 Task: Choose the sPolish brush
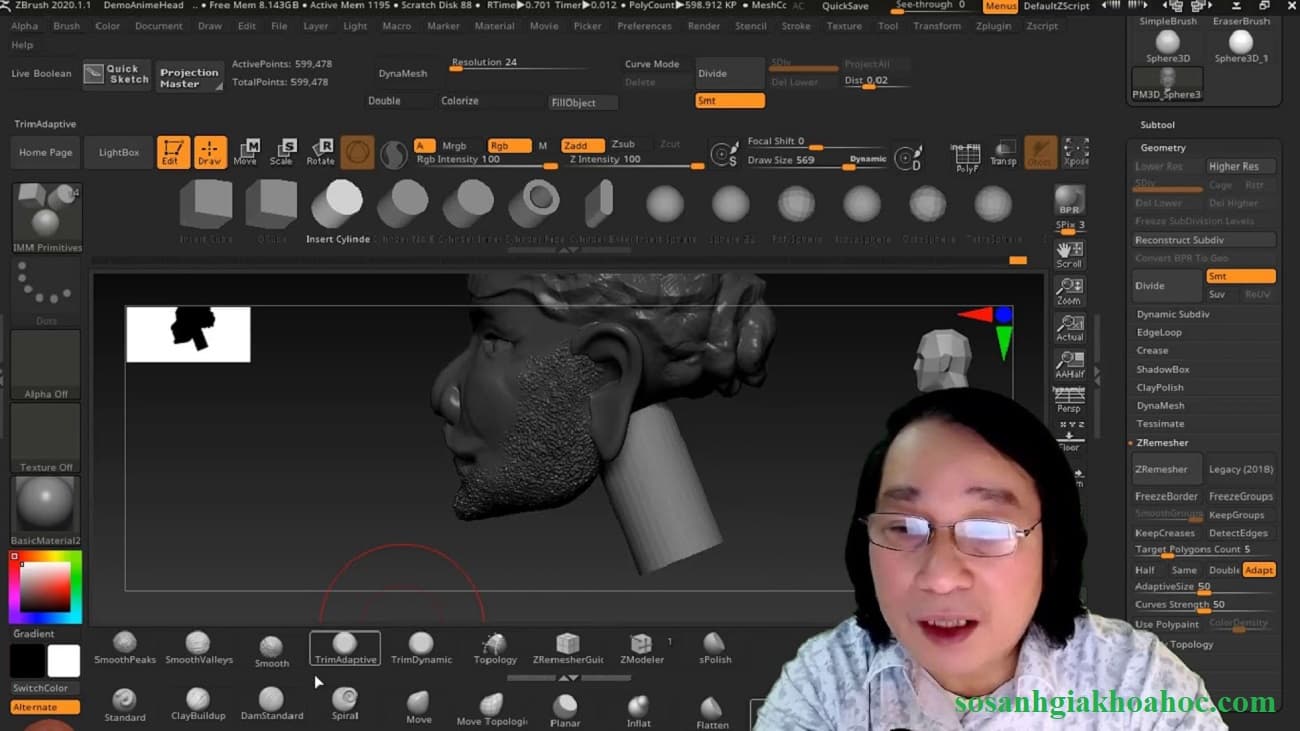[715, 648]
